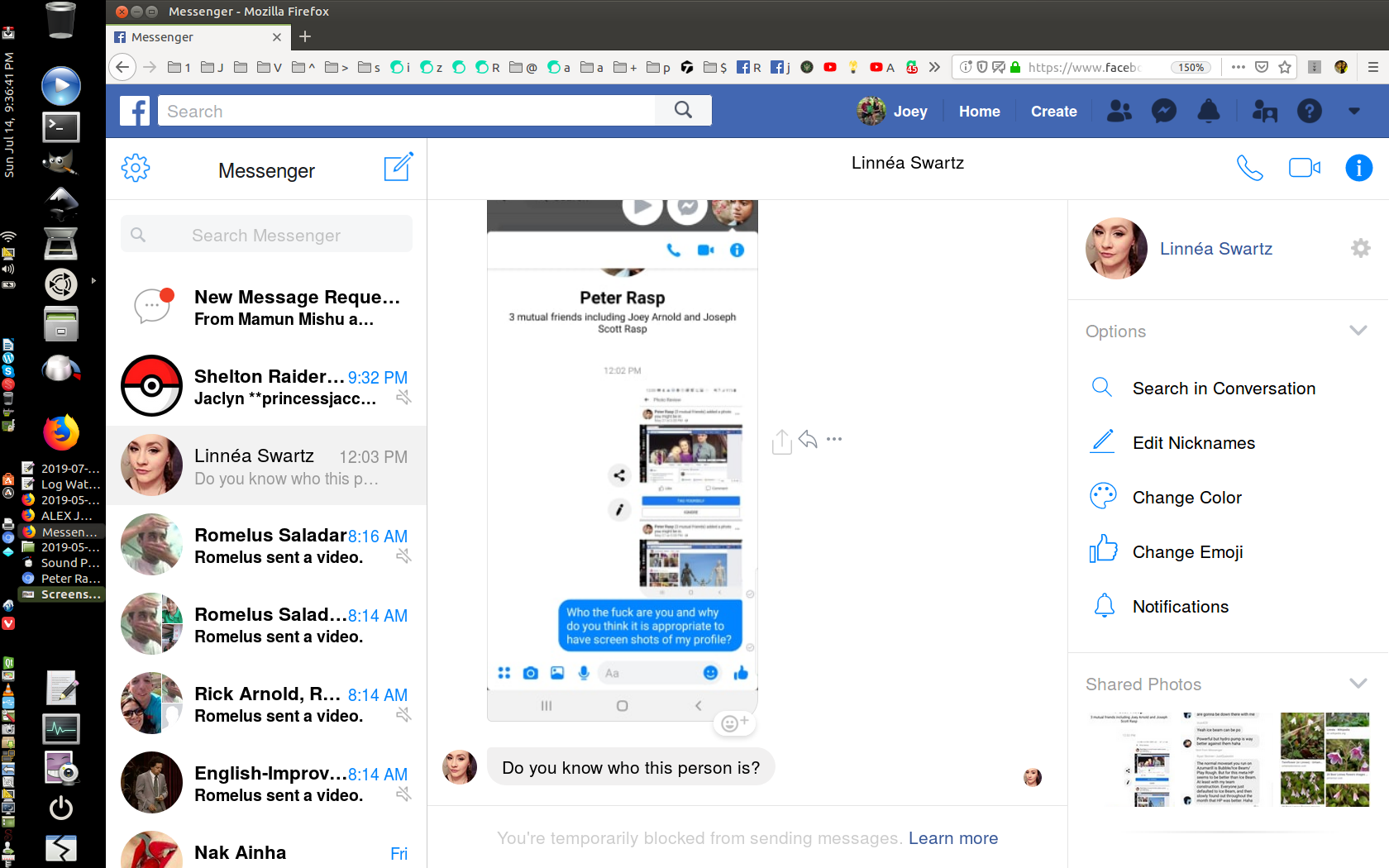Collapse the Shared Photos section

pyautogui.click(x=1358, y=684)
